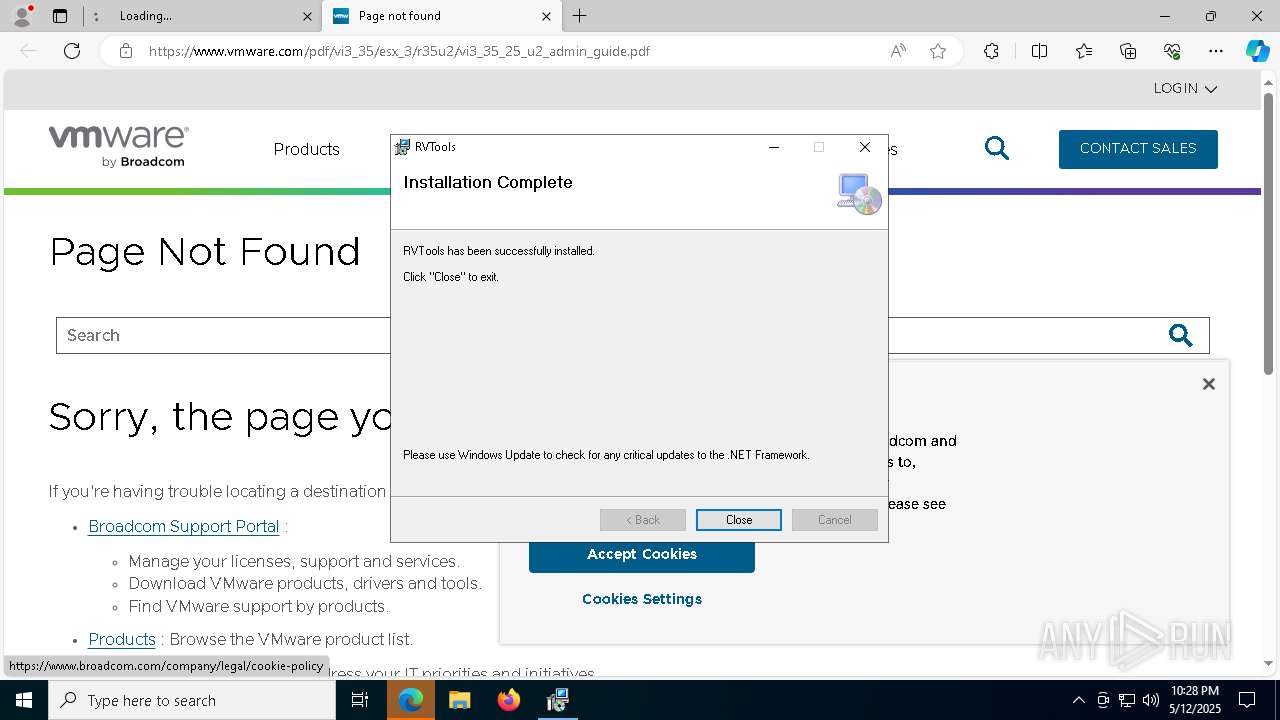The width and height of the screenshot is (1280, 720).
Task: Close the RVTools installer window
Action: [x=865, y=147]
